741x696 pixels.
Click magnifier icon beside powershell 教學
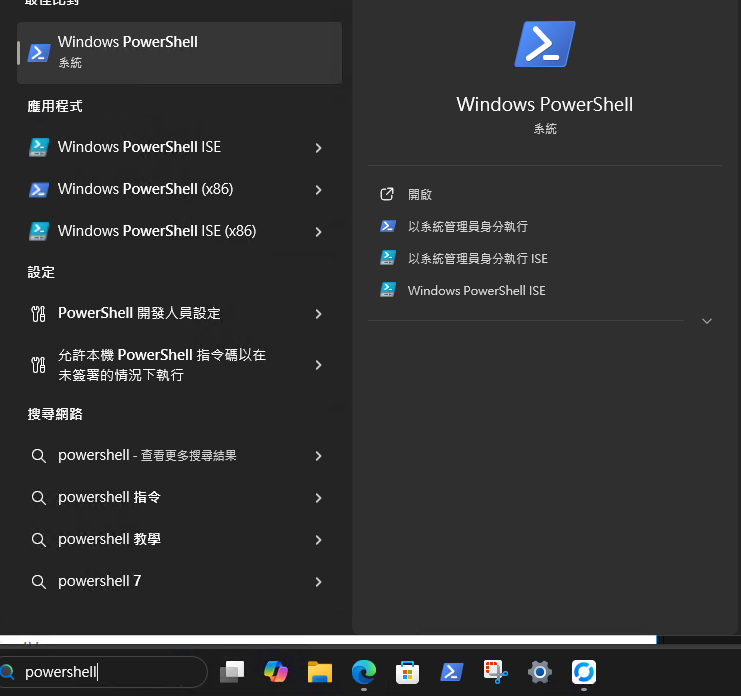38,540
